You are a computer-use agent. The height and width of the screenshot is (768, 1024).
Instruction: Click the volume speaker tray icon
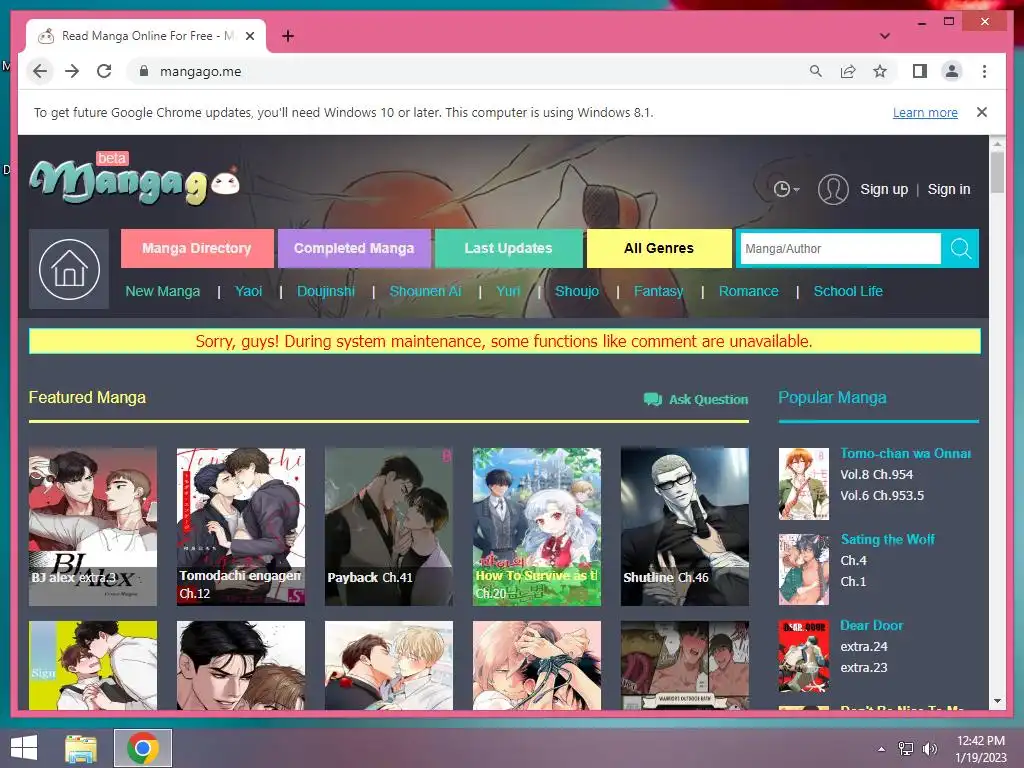(x=929, y=749)
